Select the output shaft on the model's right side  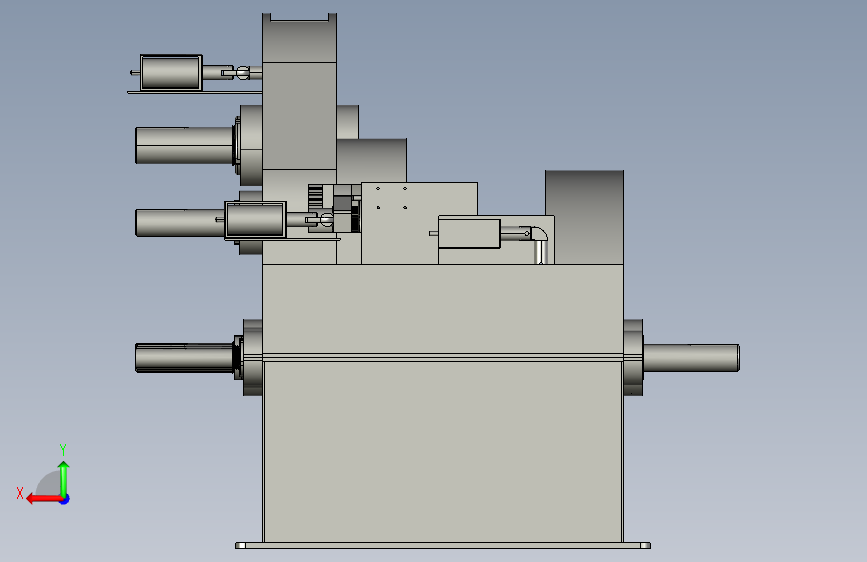(691, 358)
